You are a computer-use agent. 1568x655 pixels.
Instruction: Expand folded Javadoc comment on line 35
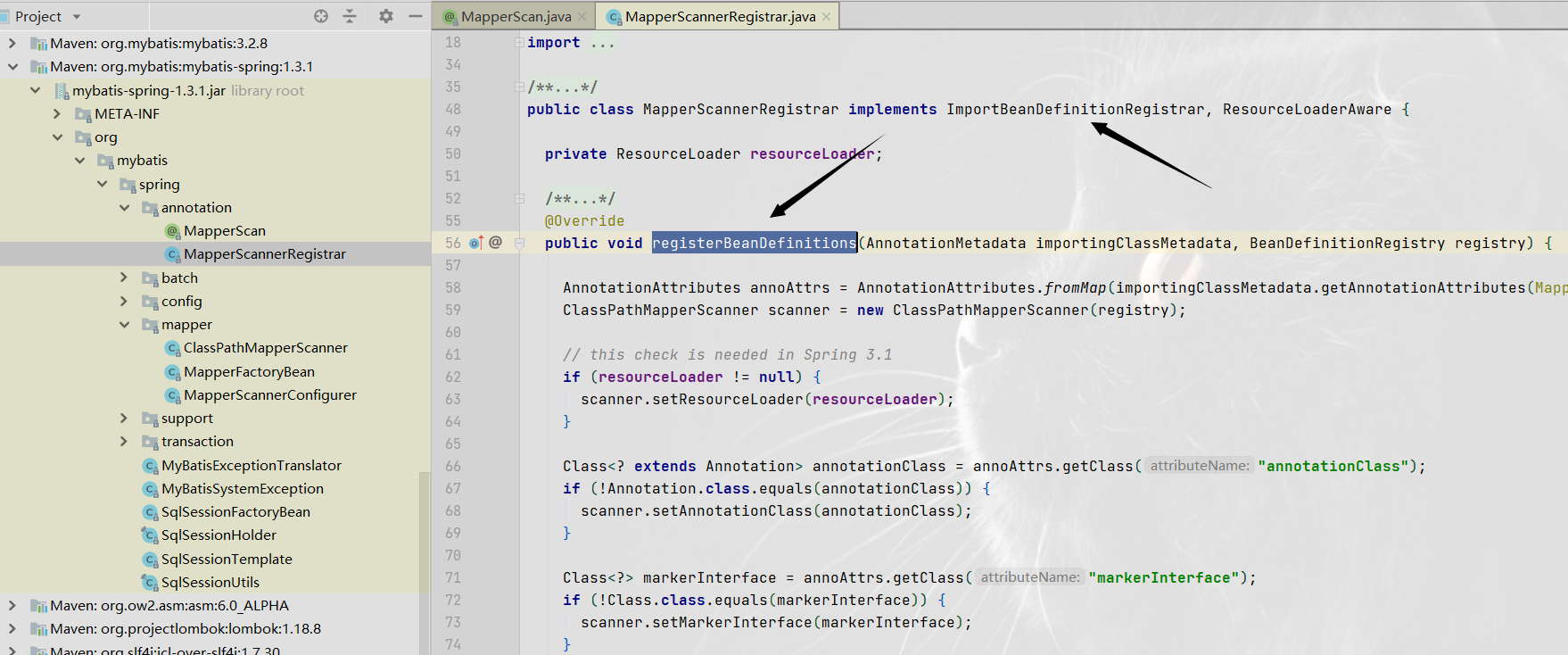click(519, 87)
